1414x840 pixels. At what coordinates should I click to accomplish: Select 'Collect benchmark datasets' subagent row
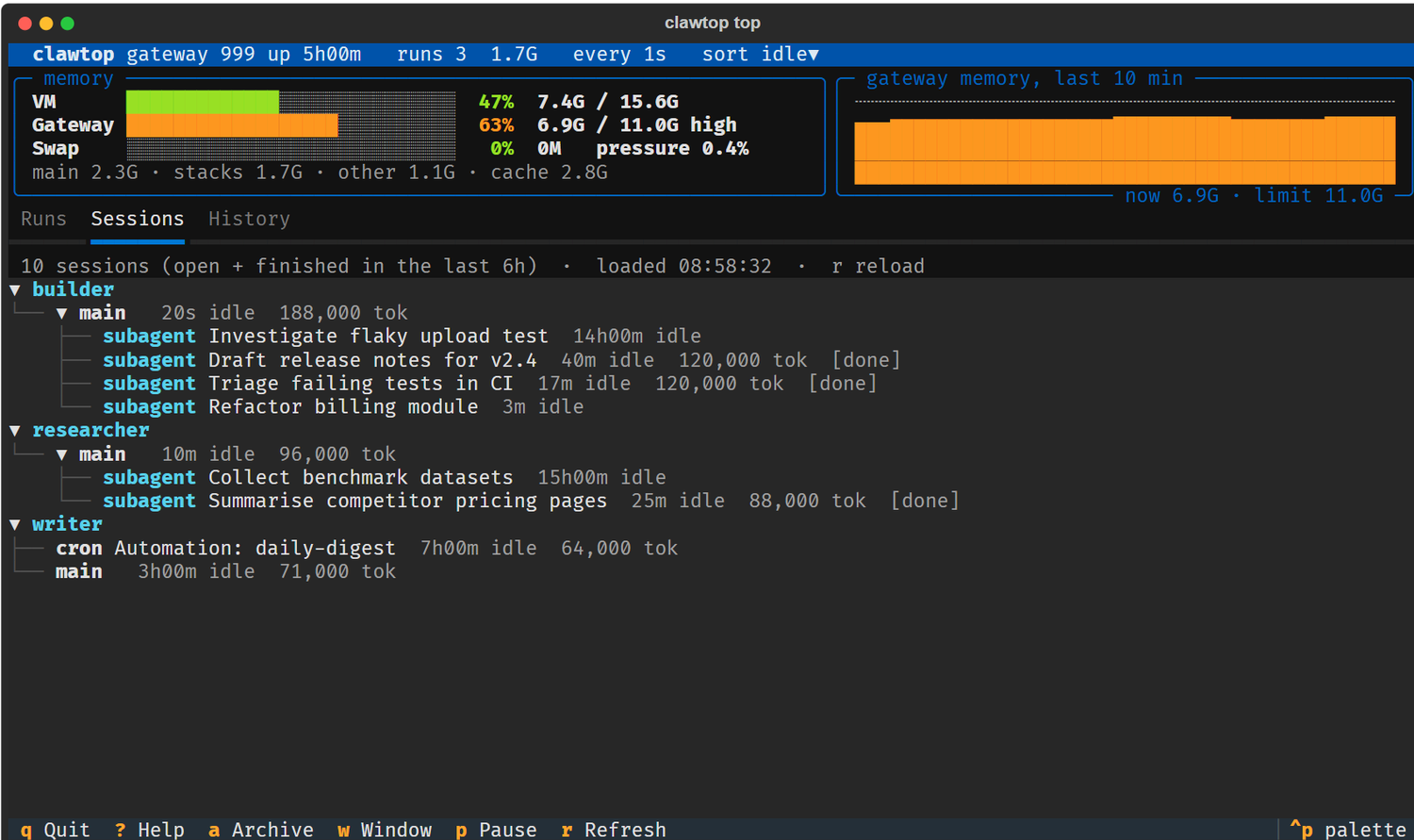385,478
